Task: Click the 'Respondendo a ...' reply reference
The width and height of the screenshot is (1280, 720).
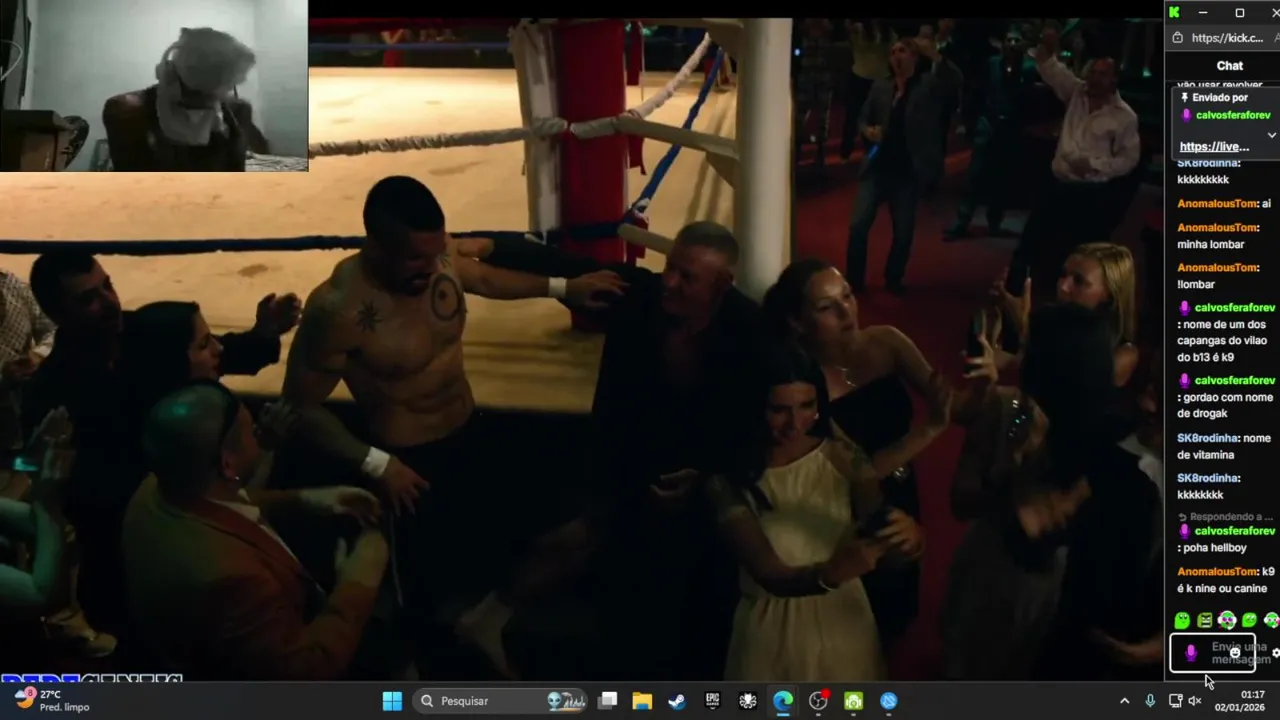Action: tap(1225, 517)
